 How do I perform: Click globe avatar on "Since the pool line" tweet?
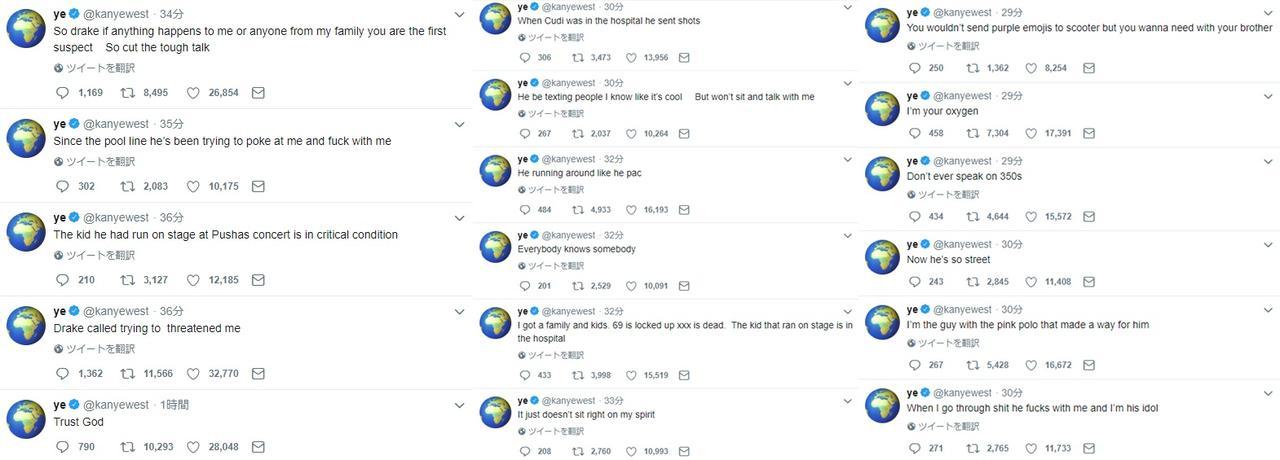[x=26, y=138]
